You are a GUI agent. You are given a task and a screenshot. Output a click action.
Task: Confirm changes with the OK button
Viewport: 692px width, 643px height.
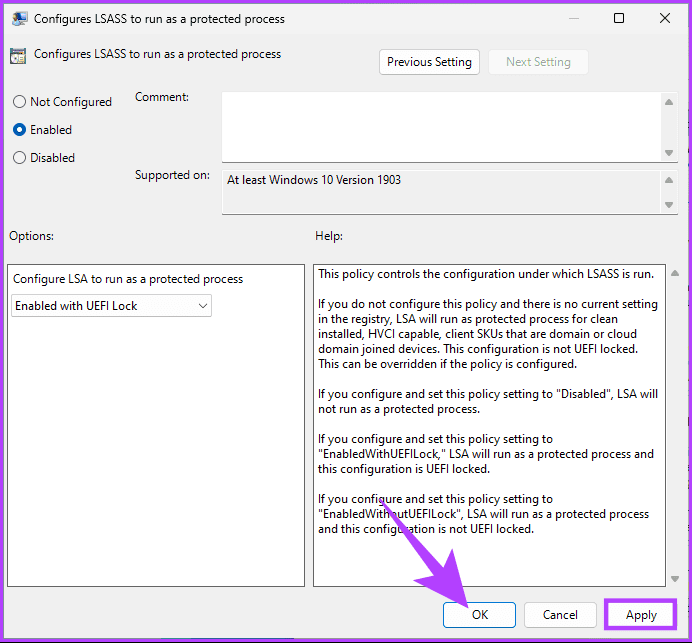click(479, 615)
